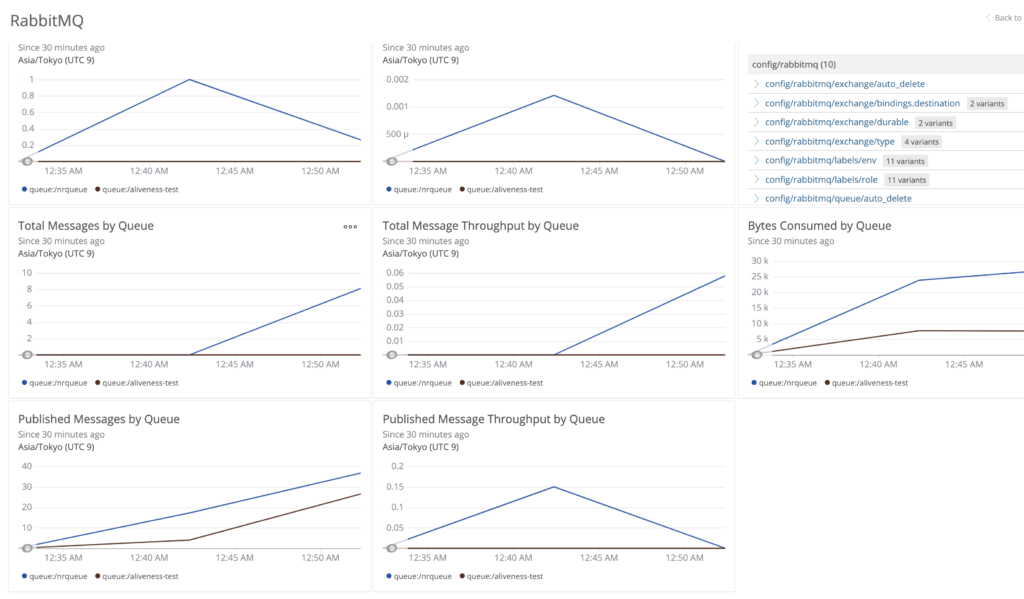
Task: Click the Back to chevron arrow icon
Action: click(x=987, y=18)
